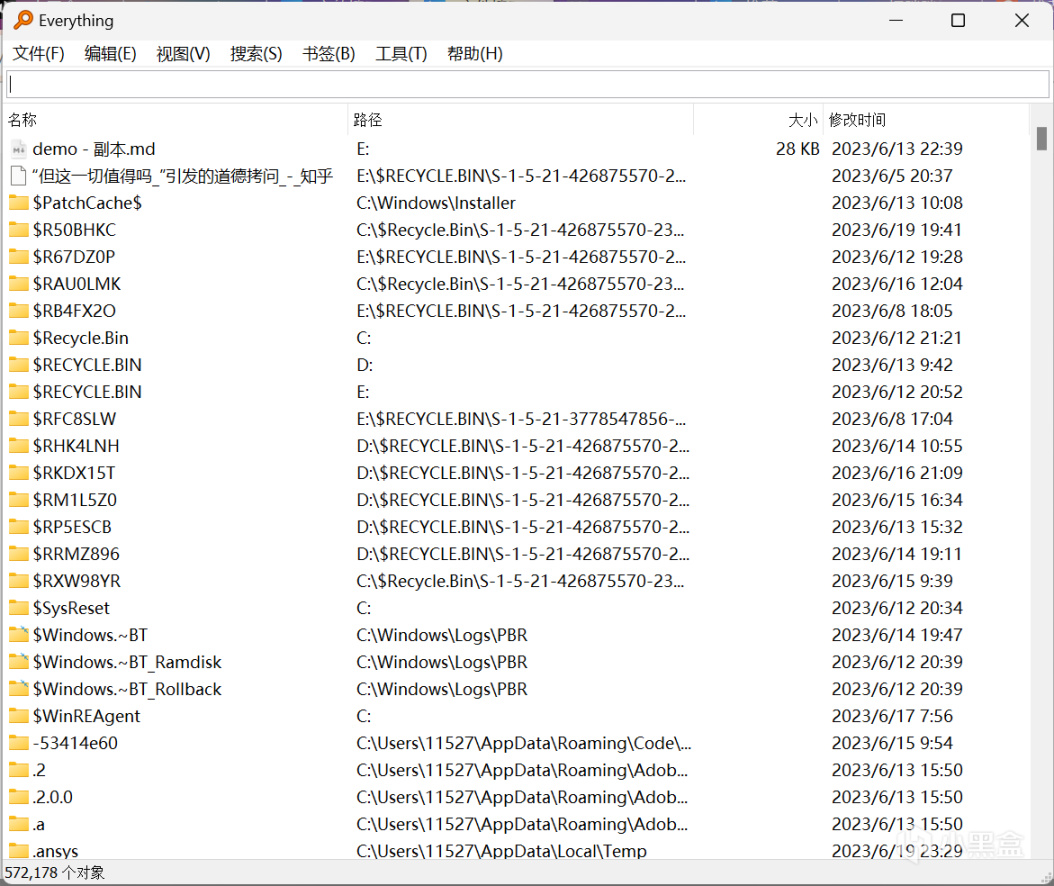Click the "572,178 个对象" status bar text
1054x886 pixels.
[x=54, y=873]
